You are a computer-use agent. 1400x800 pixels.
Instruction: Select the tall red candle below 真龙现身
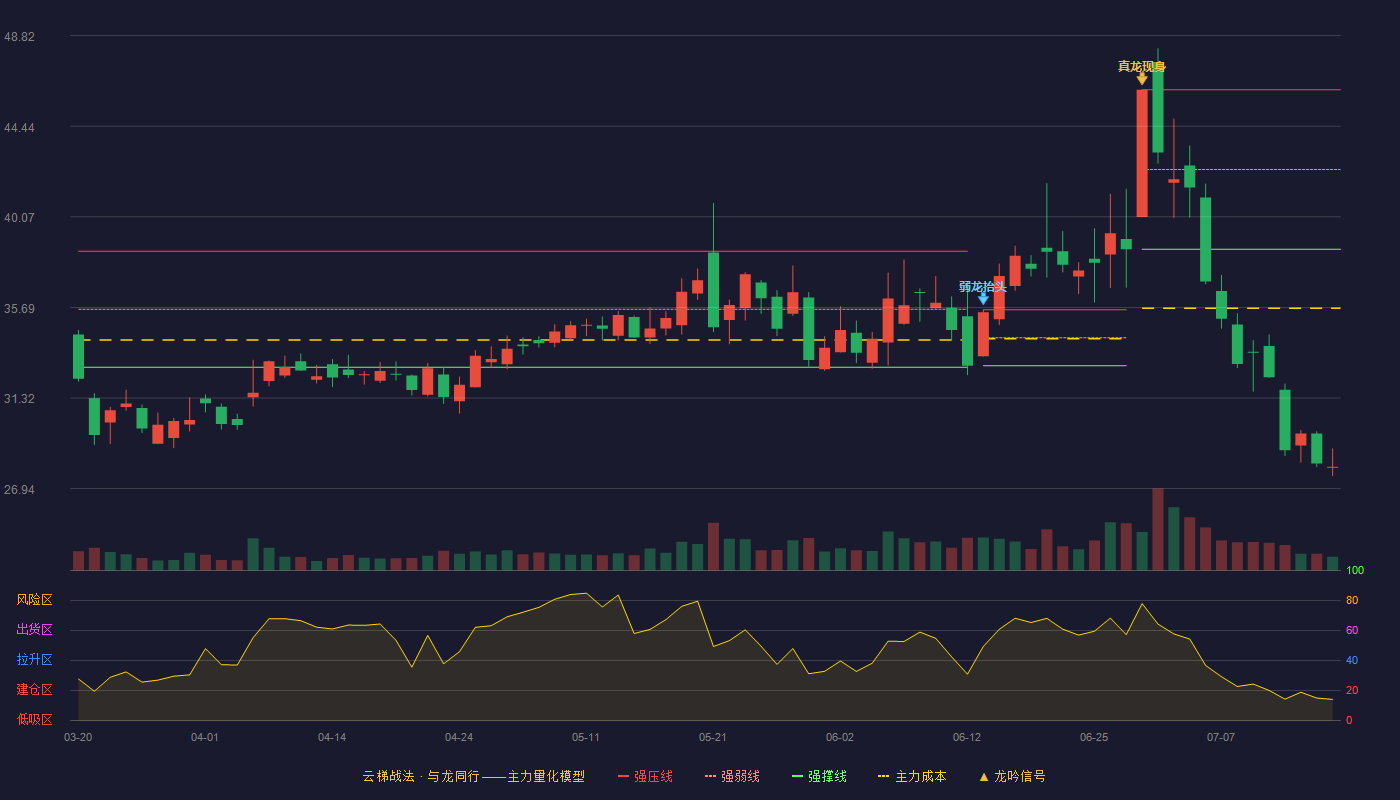[x=1142, y=153]
